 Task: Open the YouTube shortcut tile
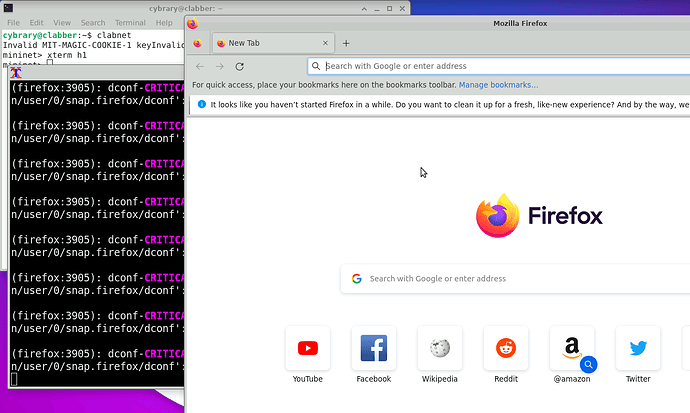coord(308,348)
